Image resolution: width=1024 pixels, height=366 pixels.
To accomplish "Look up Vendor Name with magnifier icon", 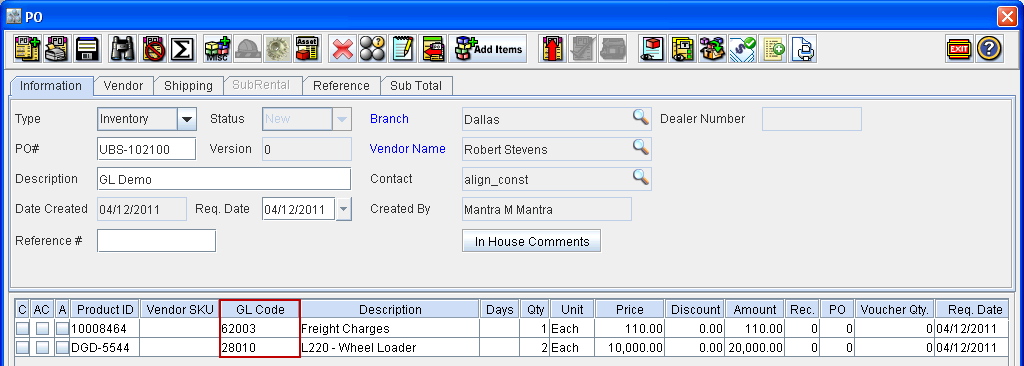I will [641, 148].
